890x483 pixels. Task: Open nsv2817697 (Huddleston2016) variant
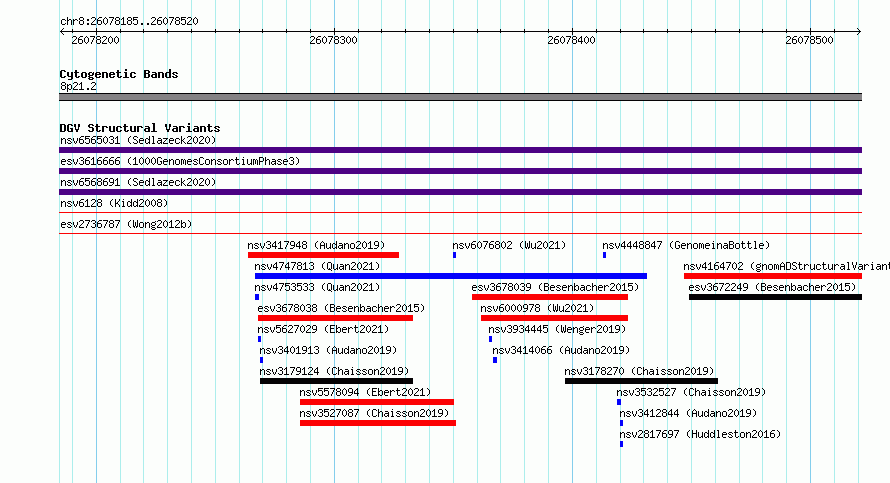point(700,434)
